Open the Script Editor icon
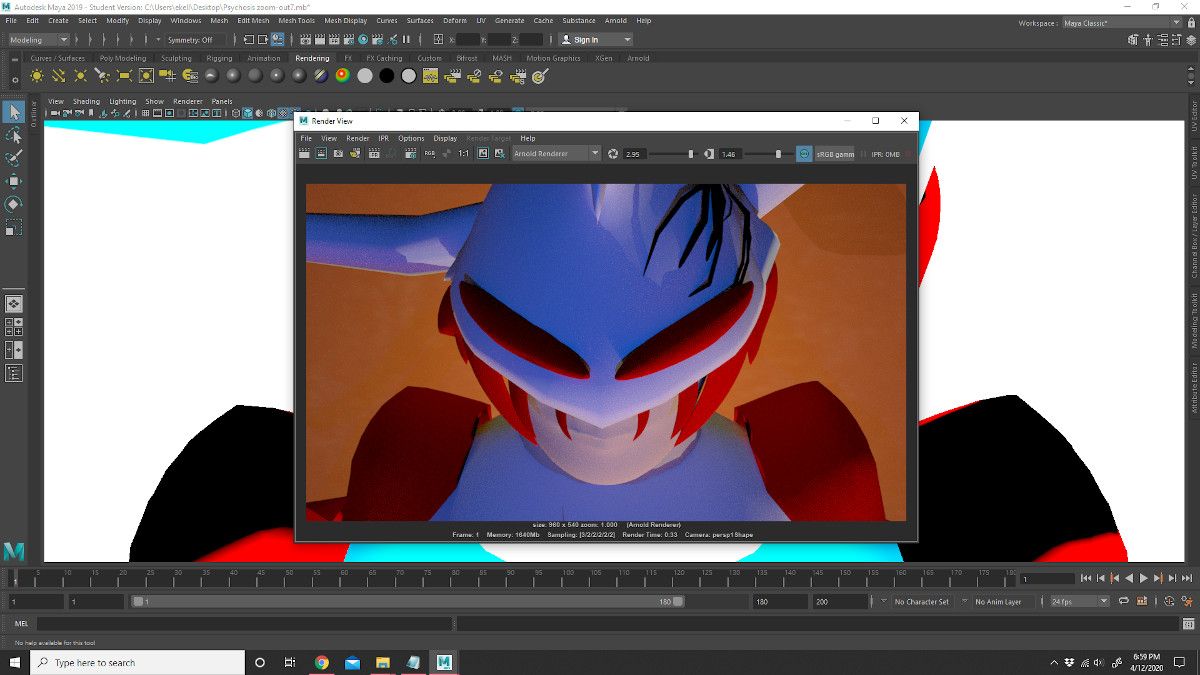 pos(1188,624)
